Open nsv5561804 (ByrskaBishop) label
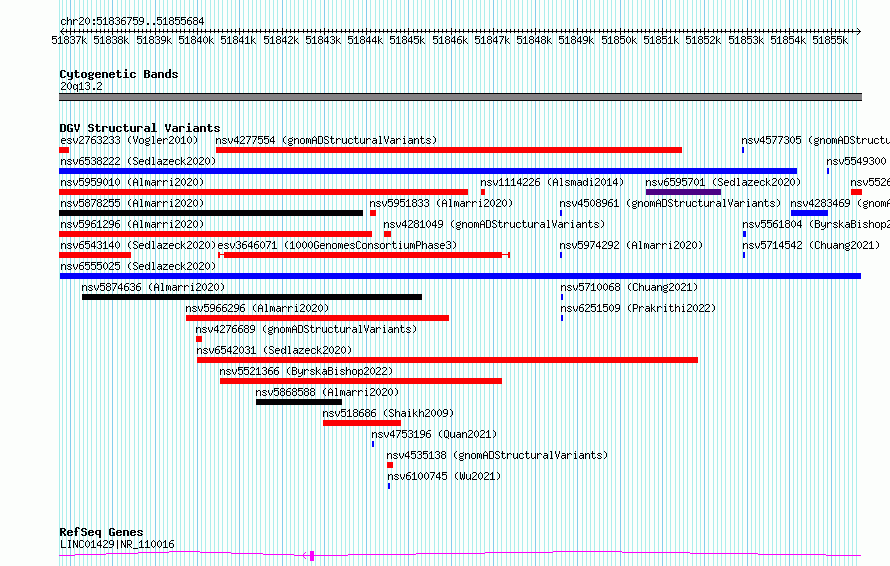The width and height of the screenshot is (890, 566). [x=816, y=224]
